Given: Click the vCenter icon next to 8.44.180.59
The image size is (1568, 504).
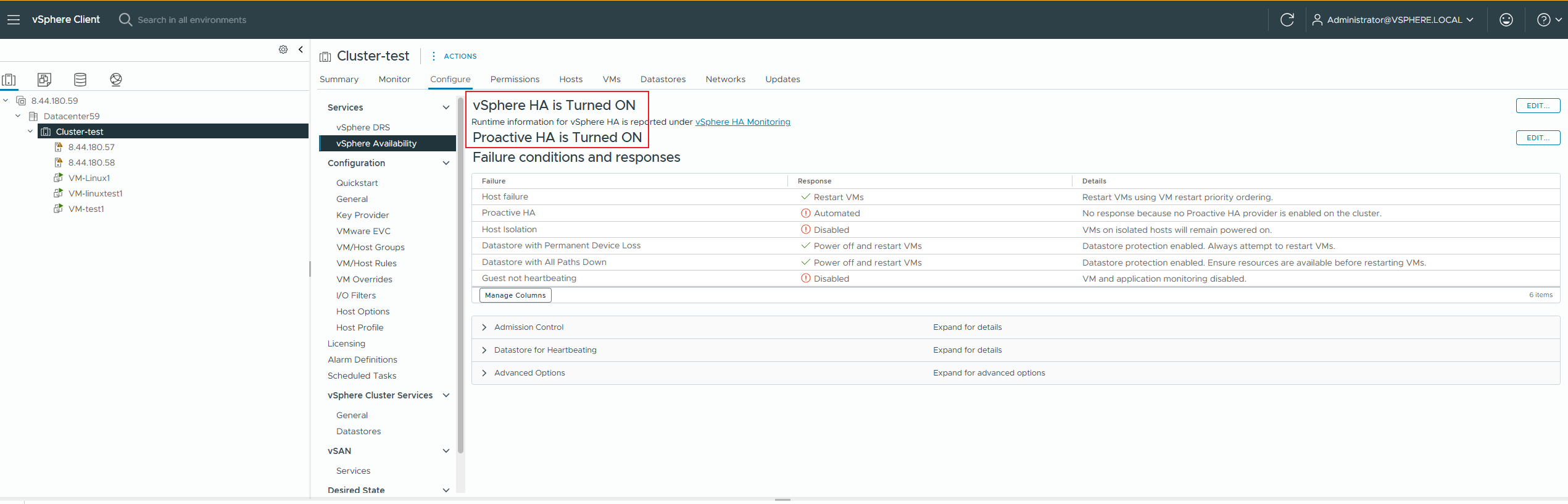Looking at the screenshot, I should [21, 101].
